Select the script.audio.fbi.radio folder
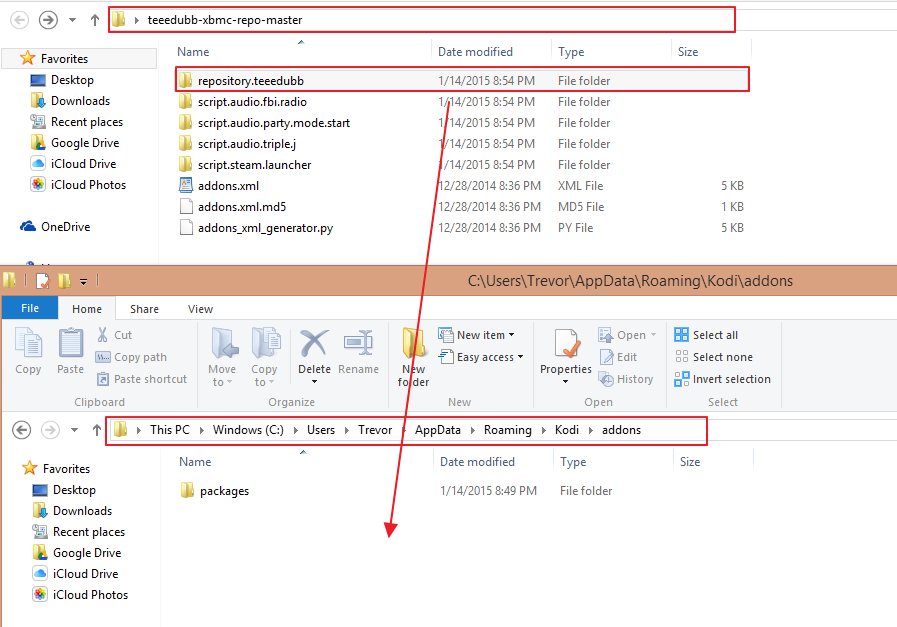The height and width of the screenshot is (627, 897). (x=462, y=102)
